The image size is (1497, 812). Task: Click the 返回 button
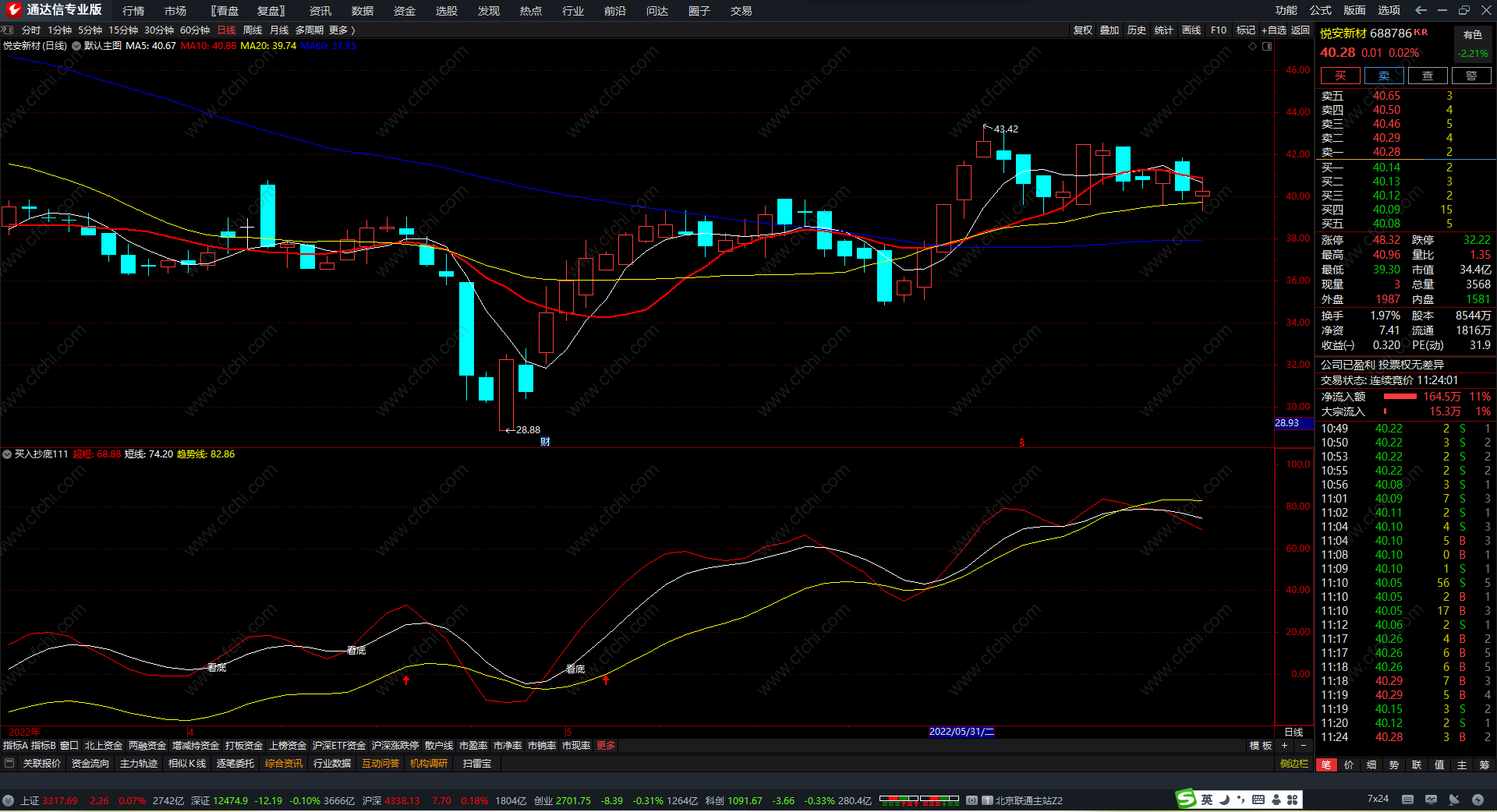coord(1301,30)
